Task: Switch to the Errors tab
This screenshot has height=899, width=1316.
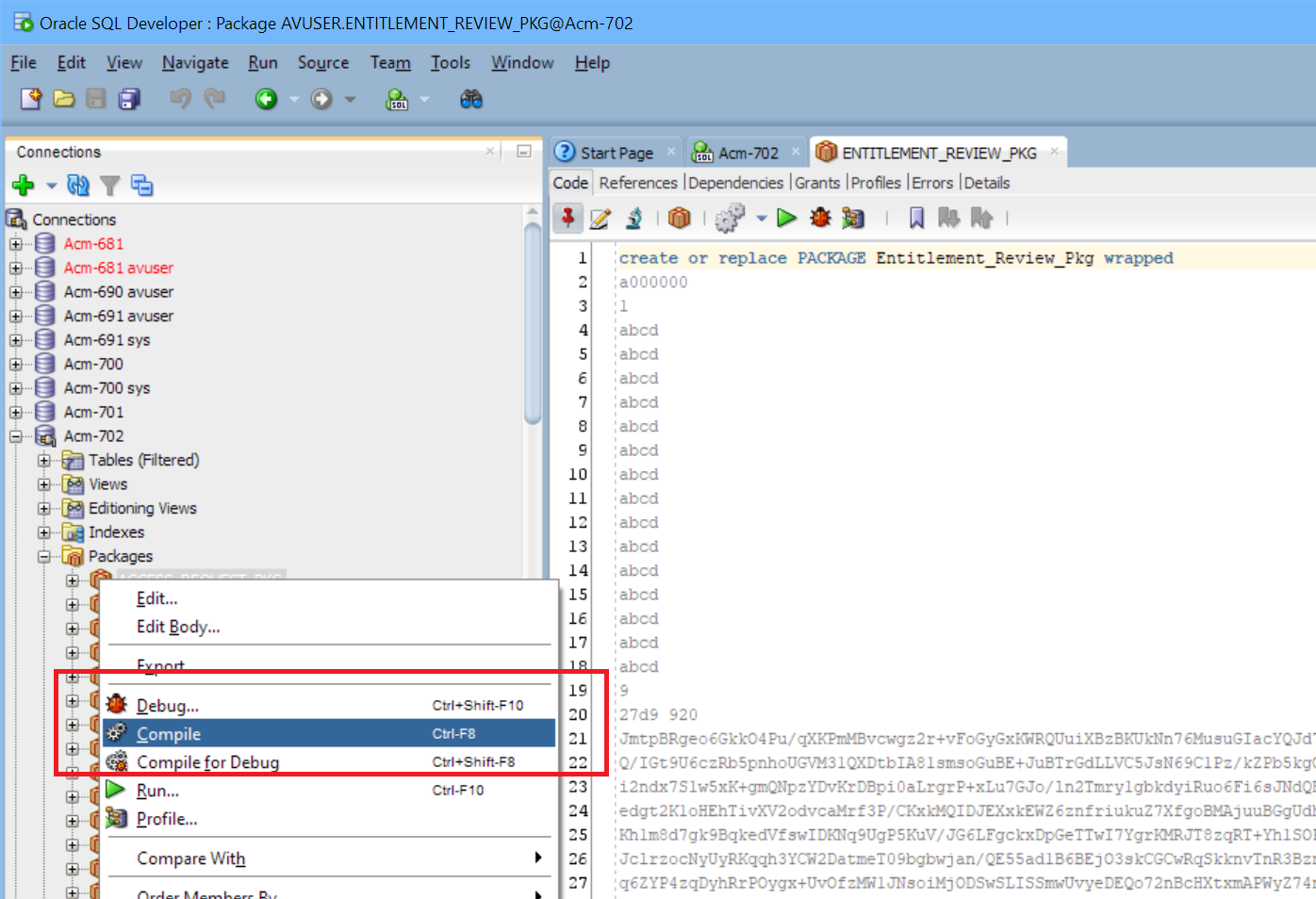Action: tap(931, 182)
